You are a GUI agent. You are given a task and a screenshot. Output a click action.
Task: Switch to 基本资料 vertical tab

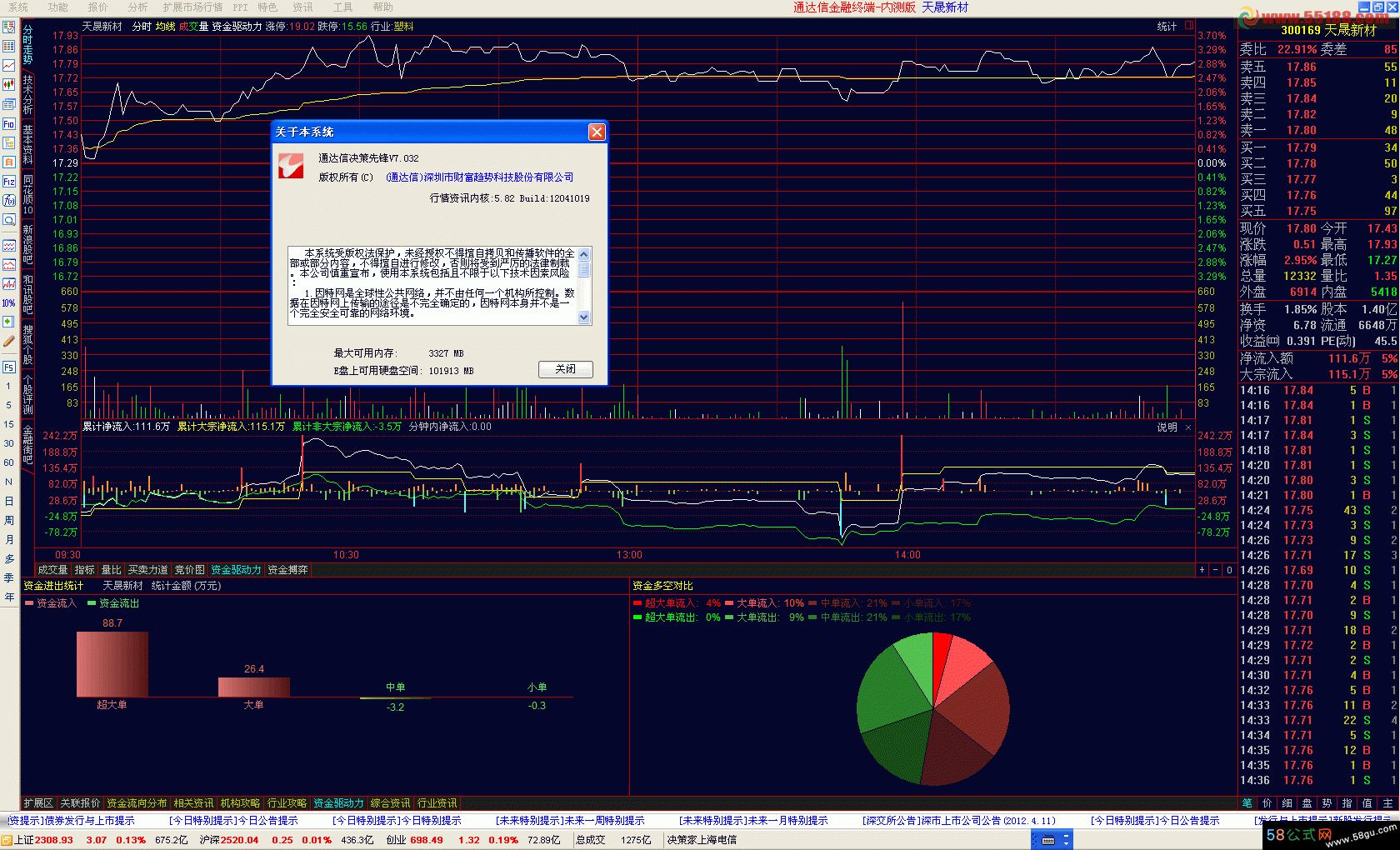(x=27, y=144)
